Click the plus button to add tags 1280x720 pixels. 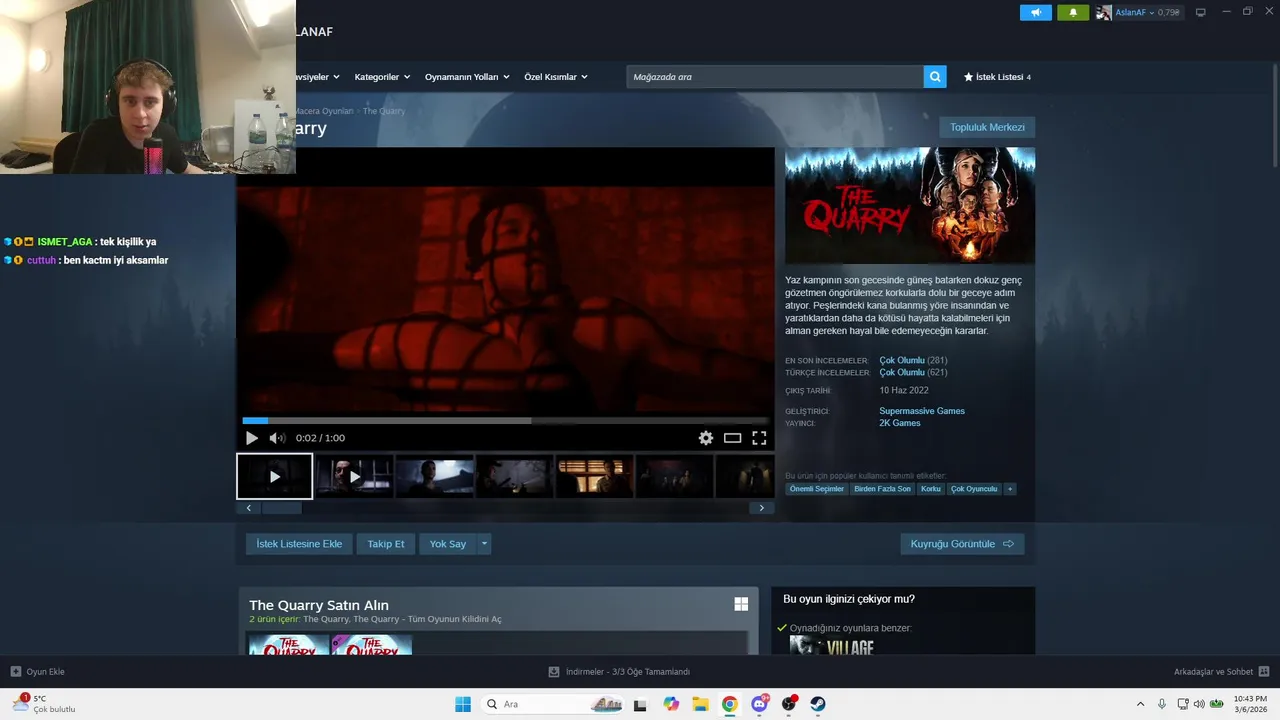point(1010,489)
